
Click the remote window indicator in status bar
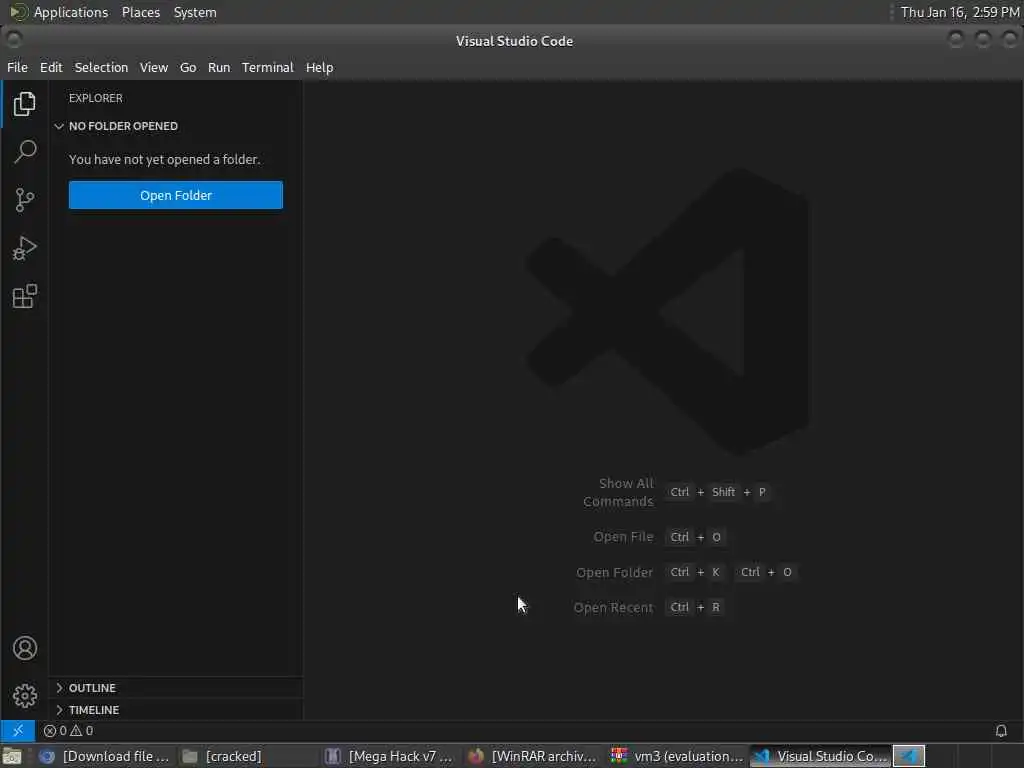point(18,731)
